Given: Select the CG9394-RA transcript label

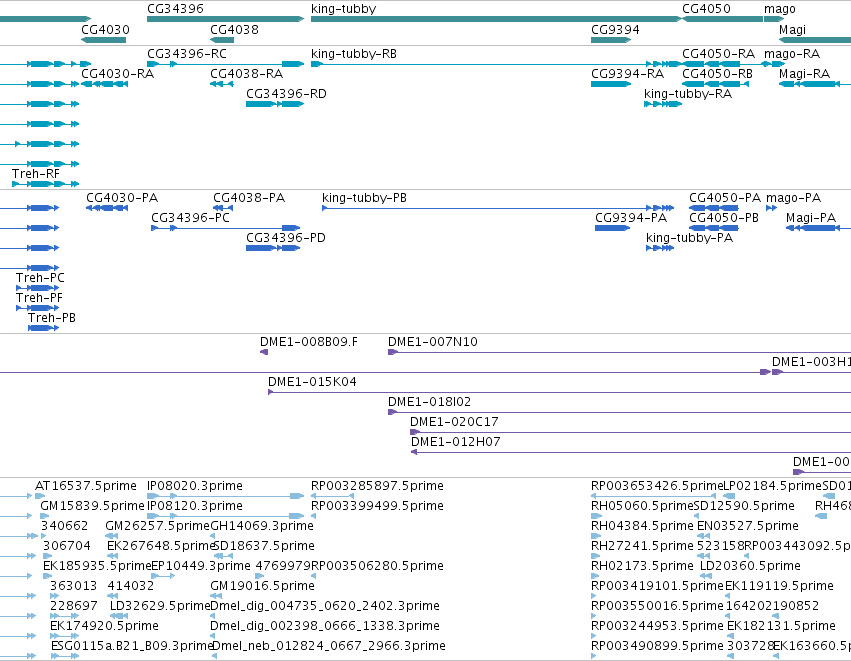Looking at the screenshot, I should tap(627, 74).
